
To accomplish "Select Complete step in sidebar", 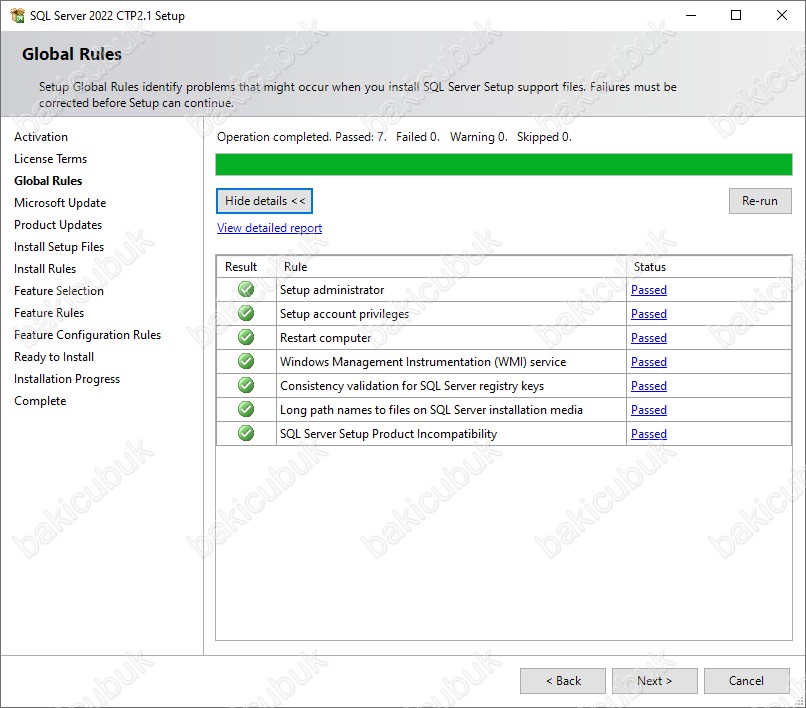I will 40,401.
